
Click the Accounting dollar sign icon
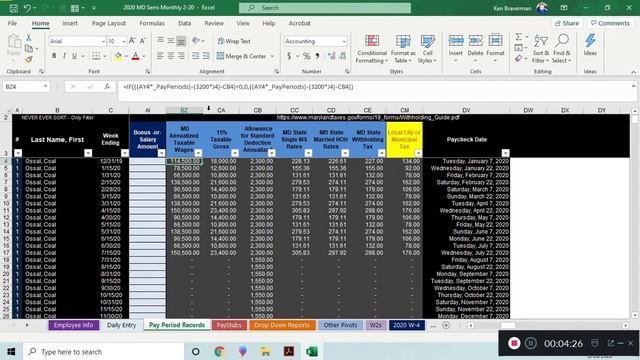289,56
